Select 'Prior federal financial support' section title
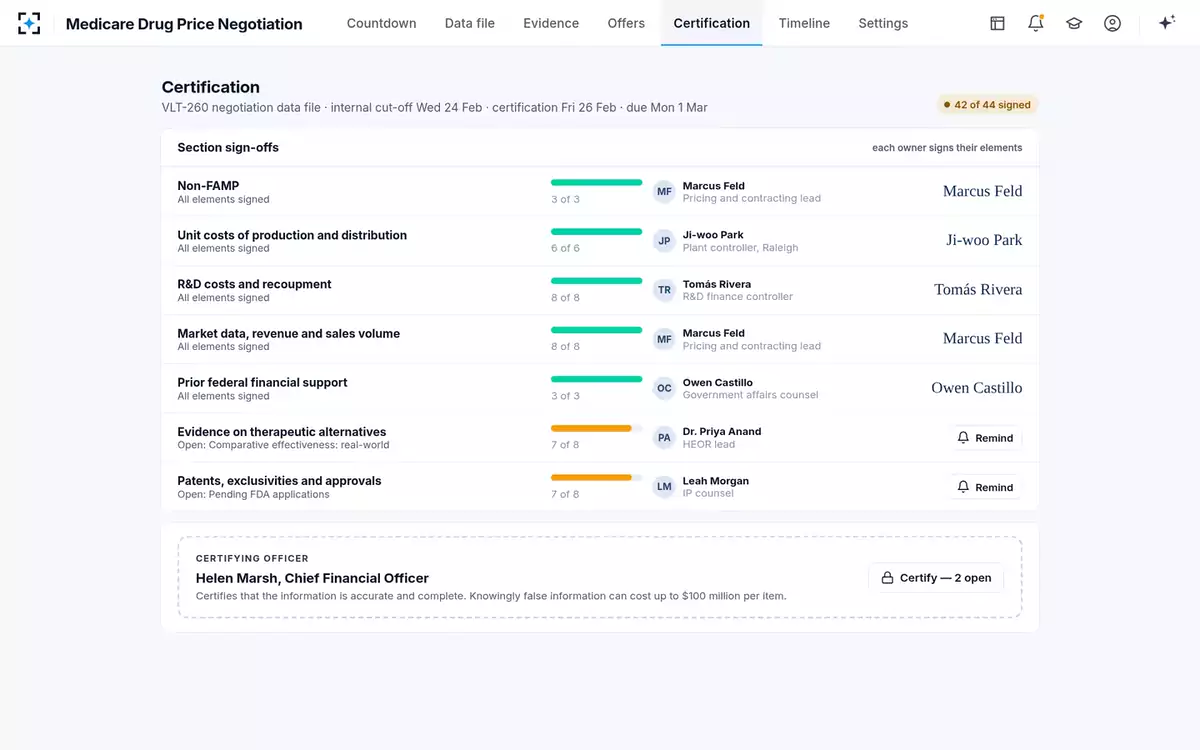The image size is (1200, 750). click(x=262, y=382)
